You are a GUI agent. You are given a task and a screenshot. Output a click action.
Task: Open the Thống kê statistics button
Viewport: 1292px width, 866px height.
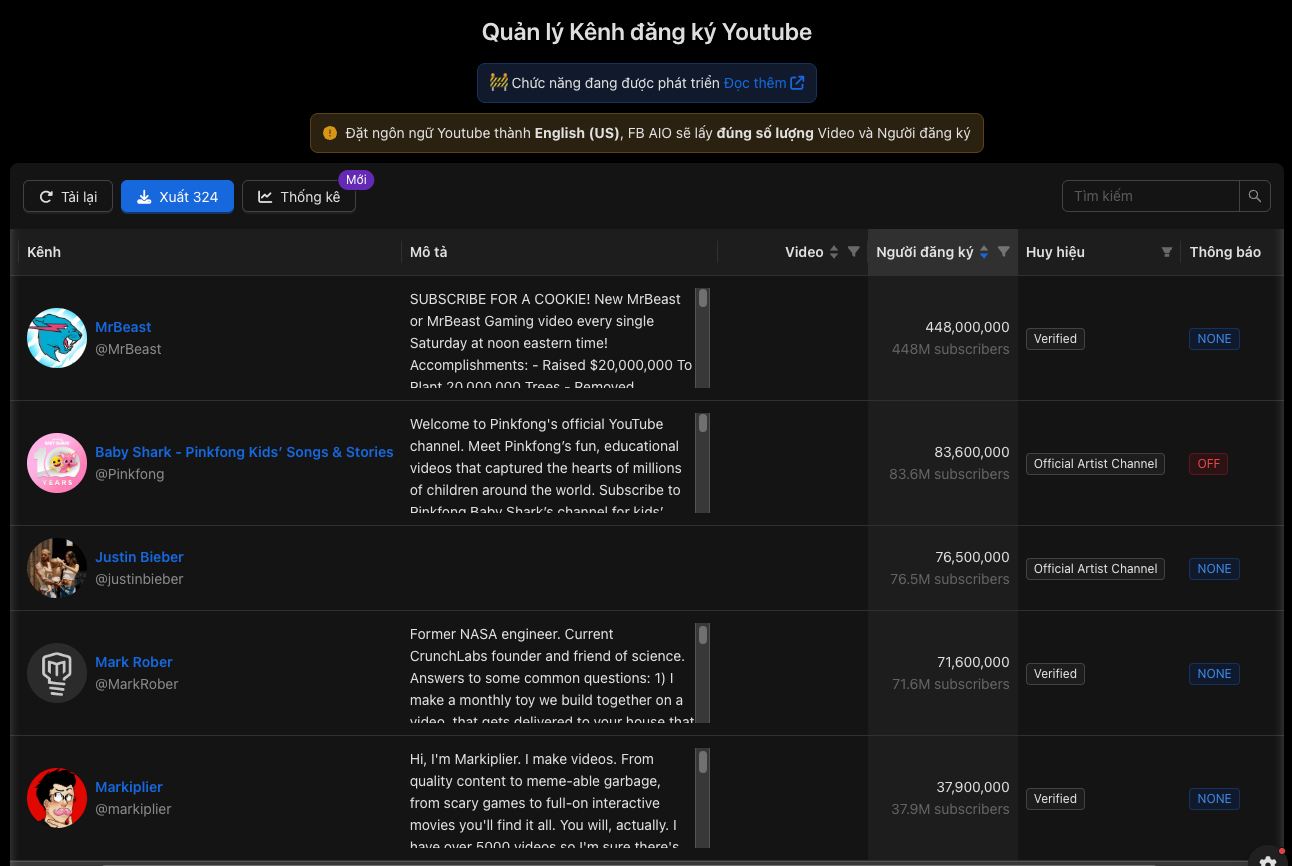click(x=299, y=196)
